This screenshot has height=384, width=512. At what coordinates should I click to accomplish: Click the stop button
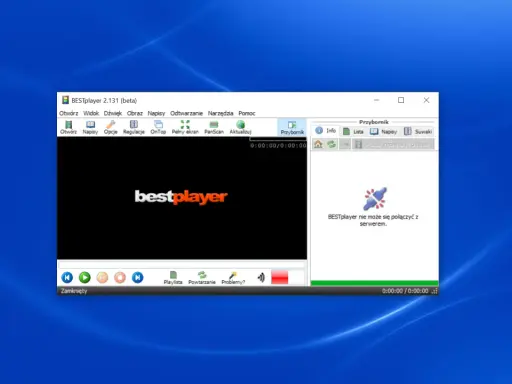point(120,277)
